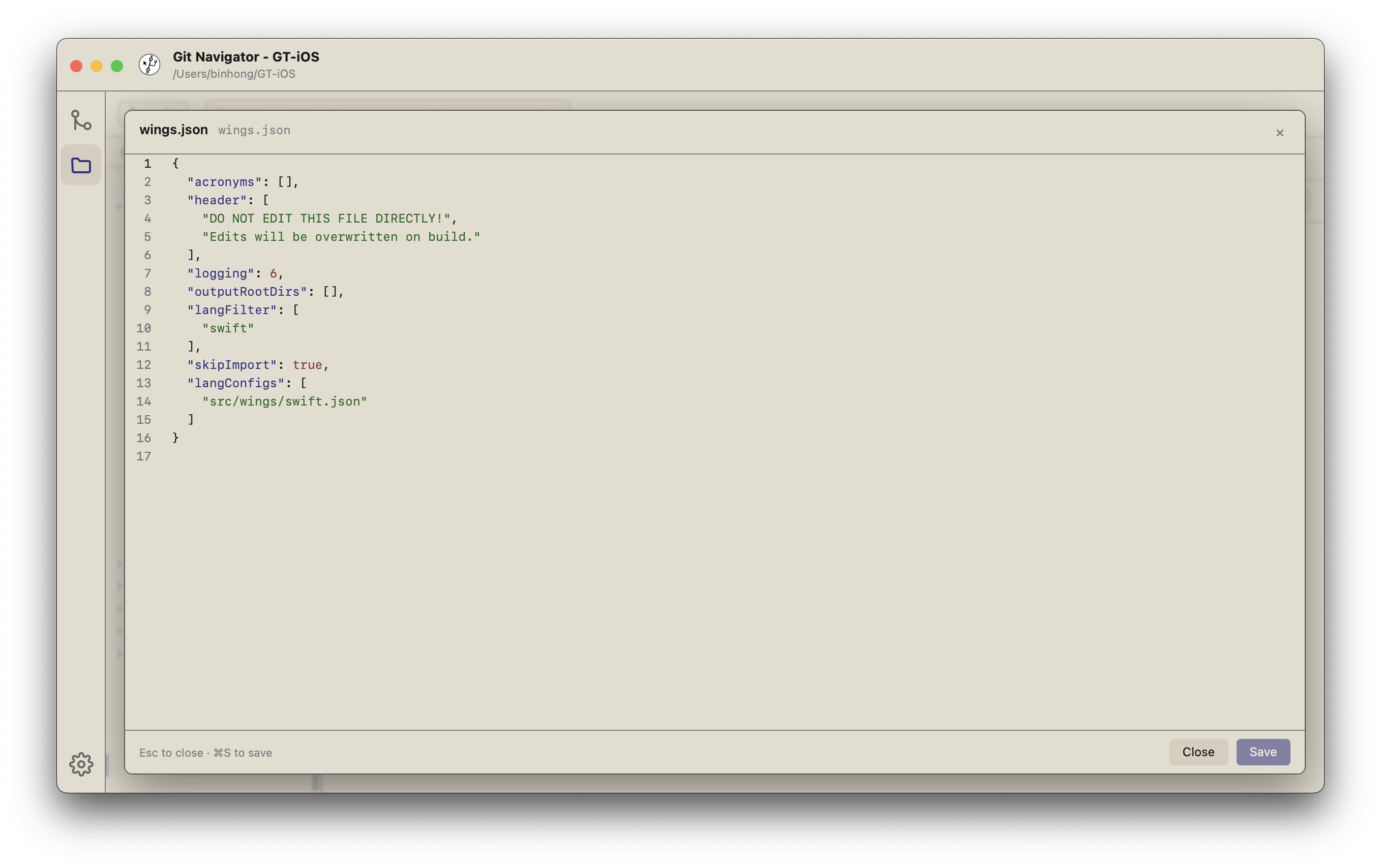This screenshot has width=1381, height=868.
Task: Click the "src/wings/swift.json" string
Action: click(x=284, y=401)
